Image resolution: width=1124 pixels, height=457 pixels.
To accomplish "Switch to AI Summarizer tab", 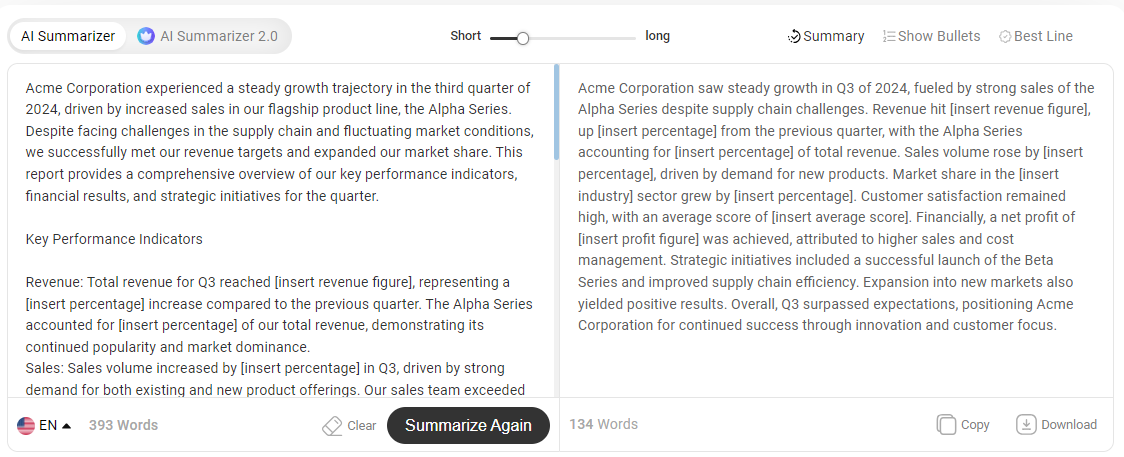I will click(68, 36).
